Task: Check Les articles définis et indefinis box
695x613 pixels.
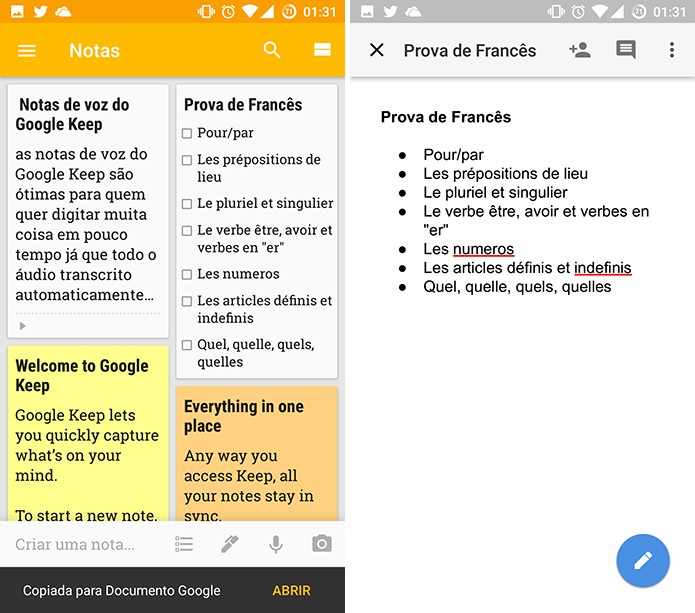Action: (187, 301)
